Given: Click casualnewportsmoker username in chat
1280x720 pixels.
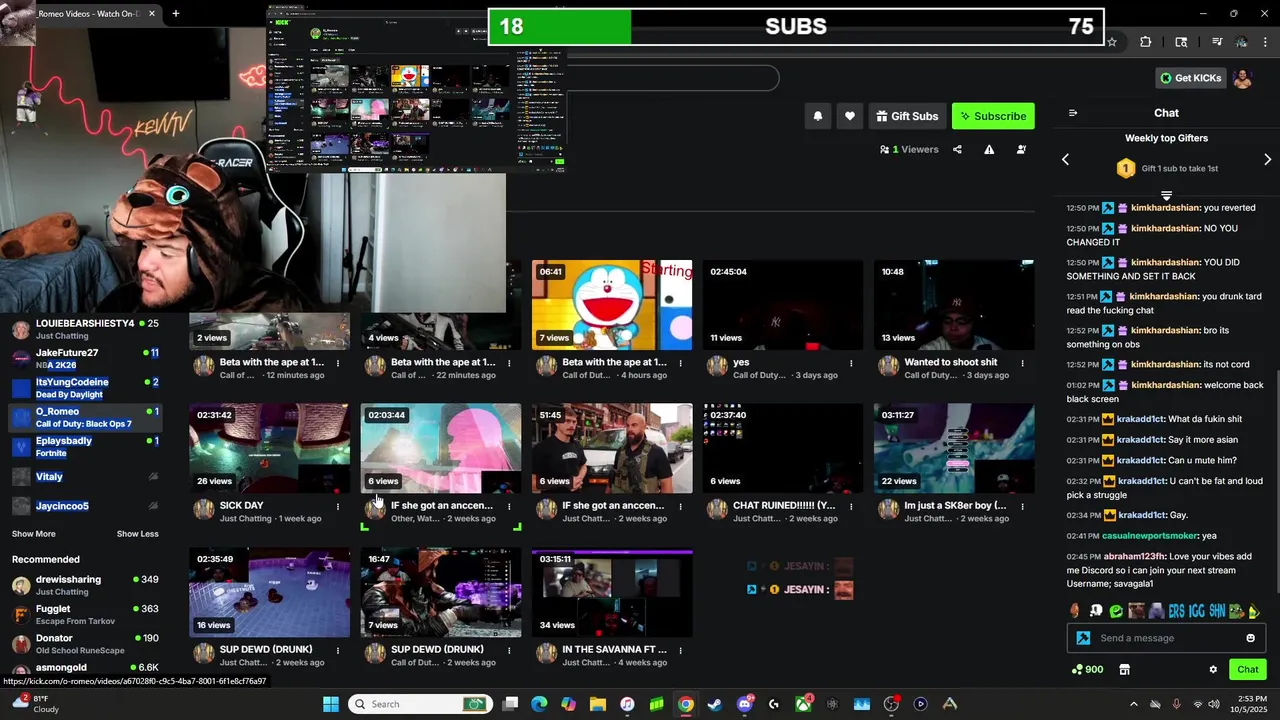Looking at the screenshot, I should [1150, 536].
